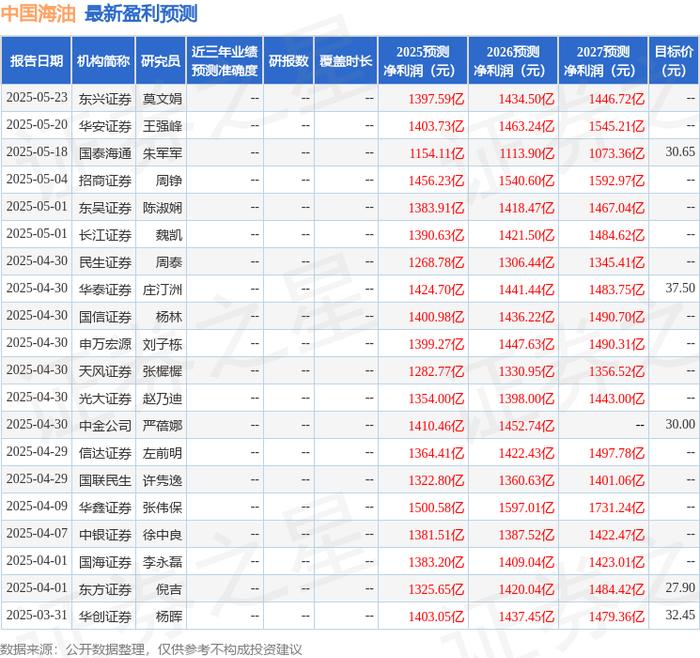This screenshot has height=658, width=700.
Task: Click the 近三年业绩预测准确度 column header
Action: (225, 61)
